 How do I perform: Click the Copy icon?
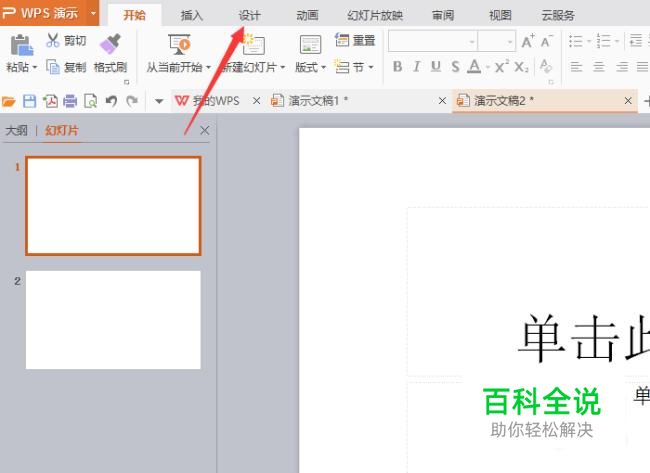coord(53,67)
